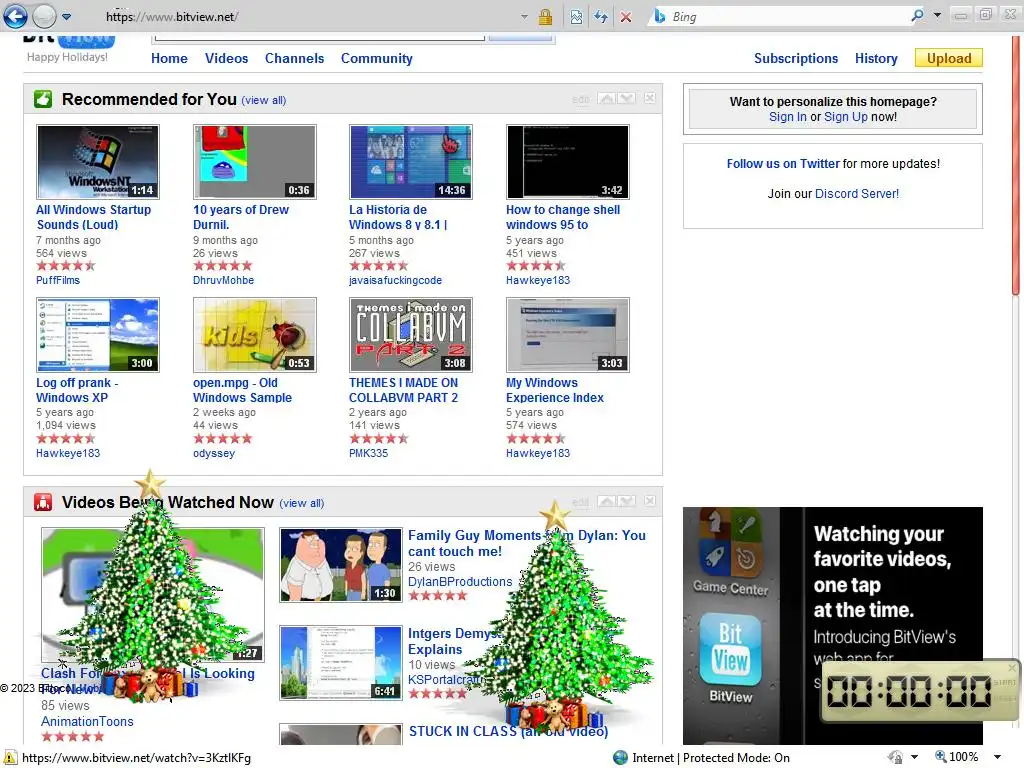
Task: Open the Intgers Demystified video thumbnail
Action: coord(341,663)
